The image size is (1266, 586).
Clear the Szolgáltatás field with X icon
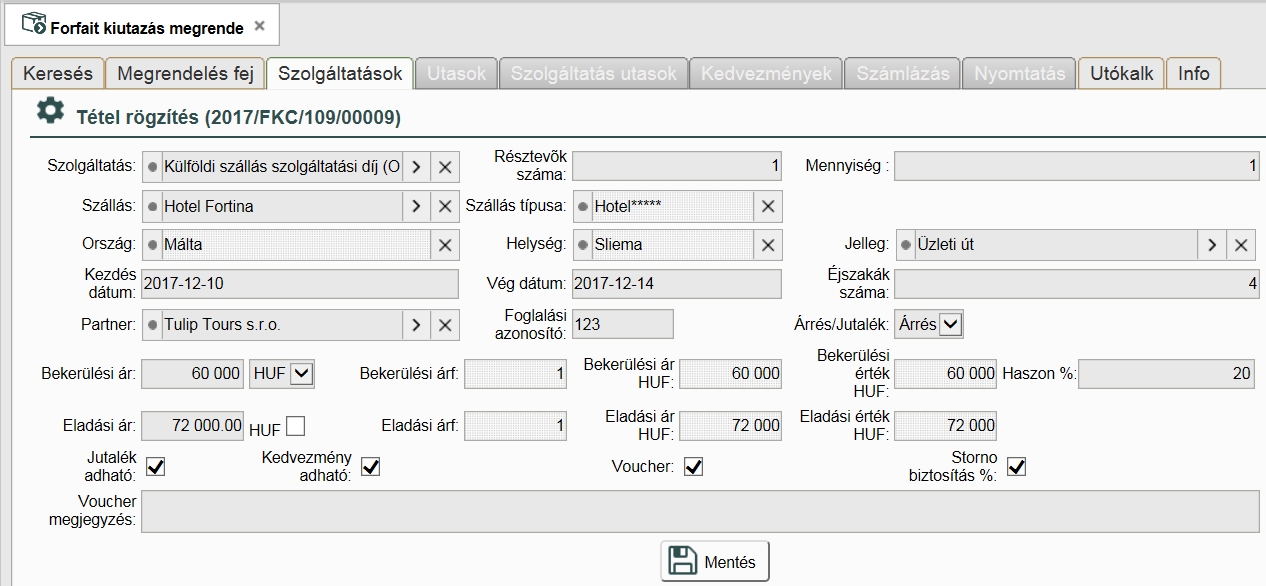[445, 167]
